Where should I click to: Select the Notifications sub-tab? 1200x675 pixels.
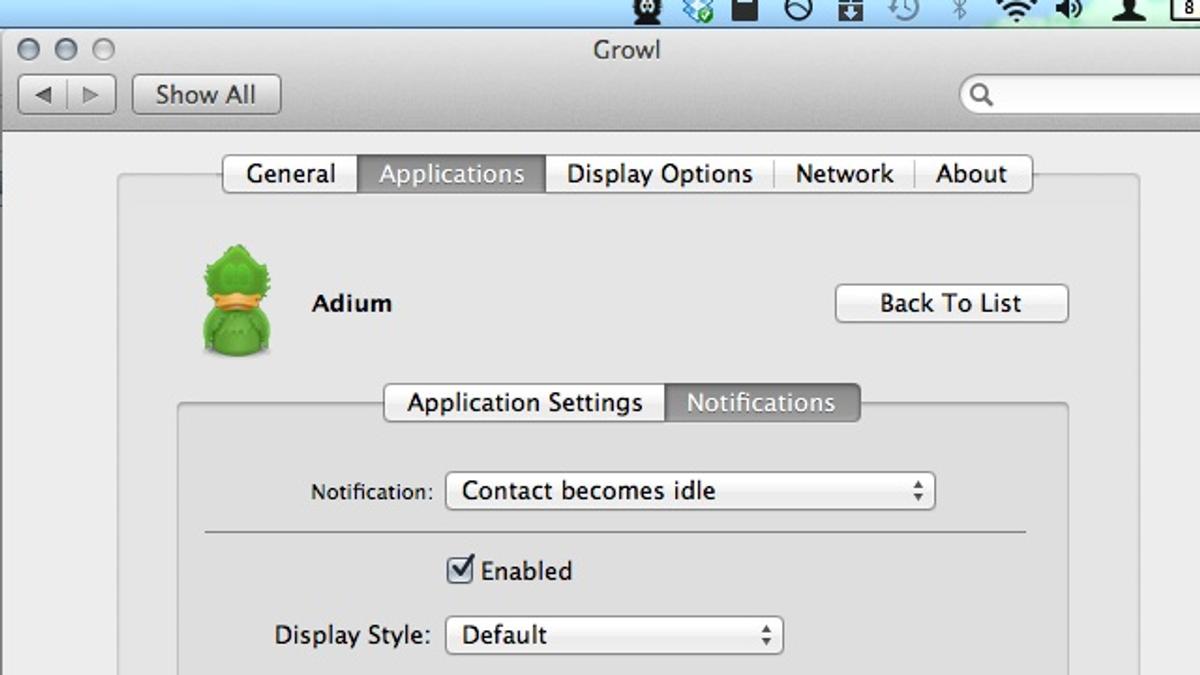(x=761, y=403)
